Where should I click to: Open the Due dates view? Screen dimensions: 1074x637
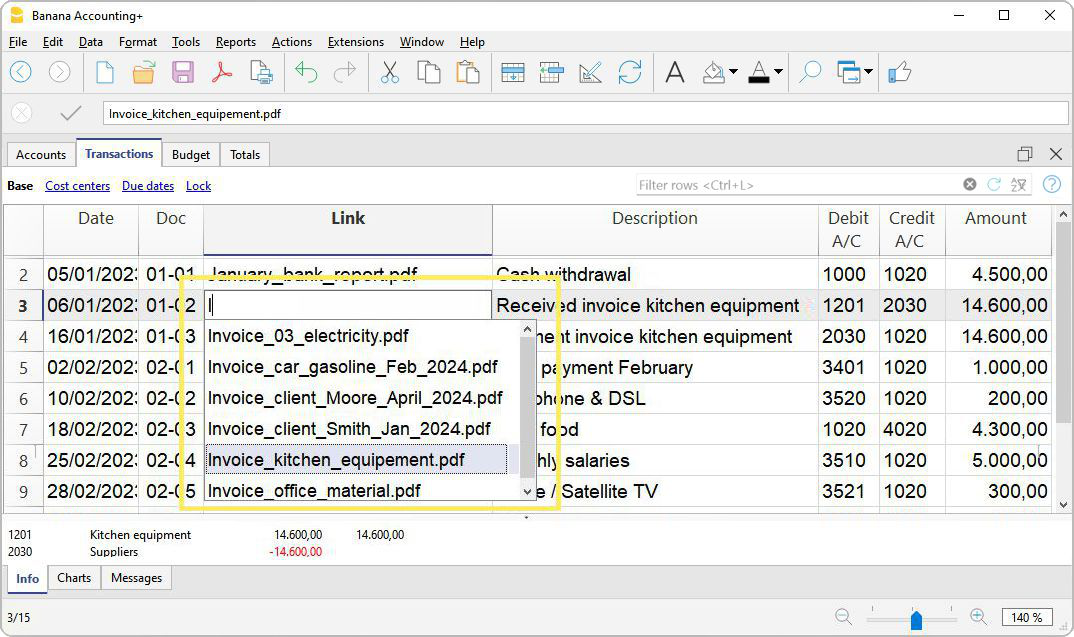pos(148,186)
